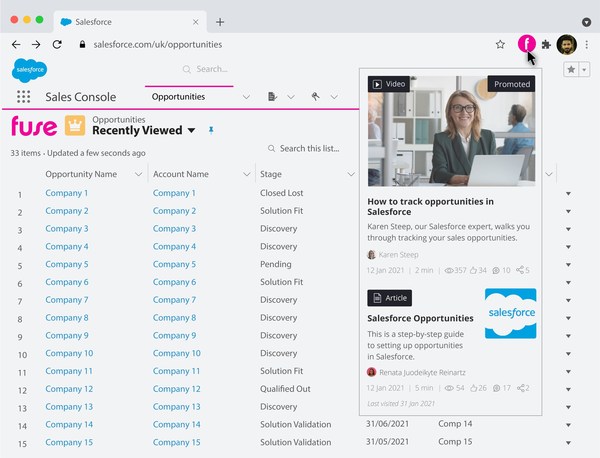Open the Article type badge

point(390,298)
